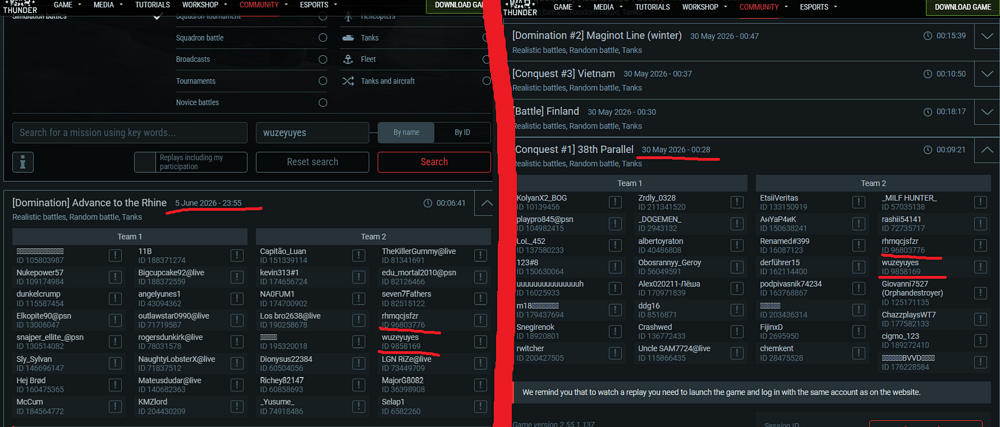The width and height of the screenshot is (1000, 427).
Task: Click the anchor Fleet icon
Action: pyautogui.click(x=348, y=59)
